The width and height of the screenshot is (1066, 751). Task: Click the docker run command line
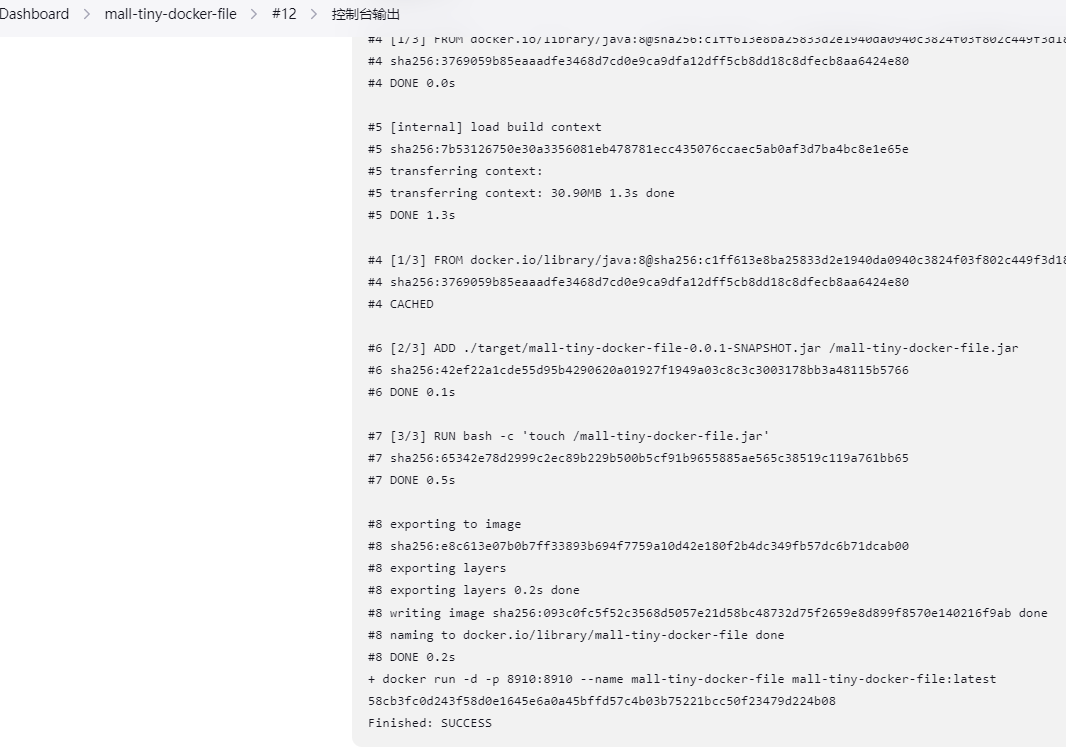(x=681, y=679)
